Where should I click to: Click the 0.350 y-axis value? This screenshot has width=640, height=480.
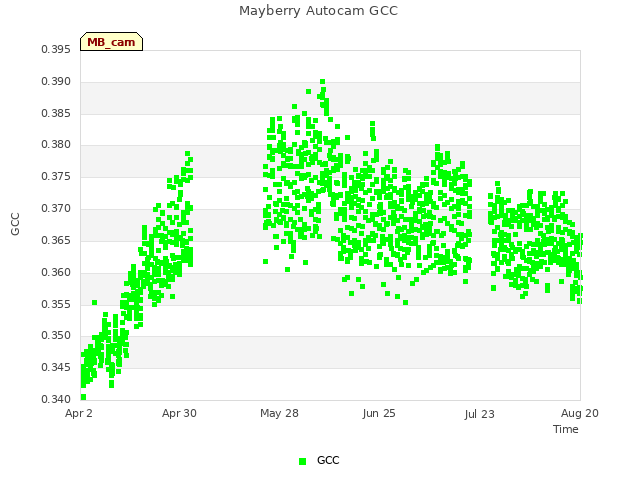pos(56,336)
